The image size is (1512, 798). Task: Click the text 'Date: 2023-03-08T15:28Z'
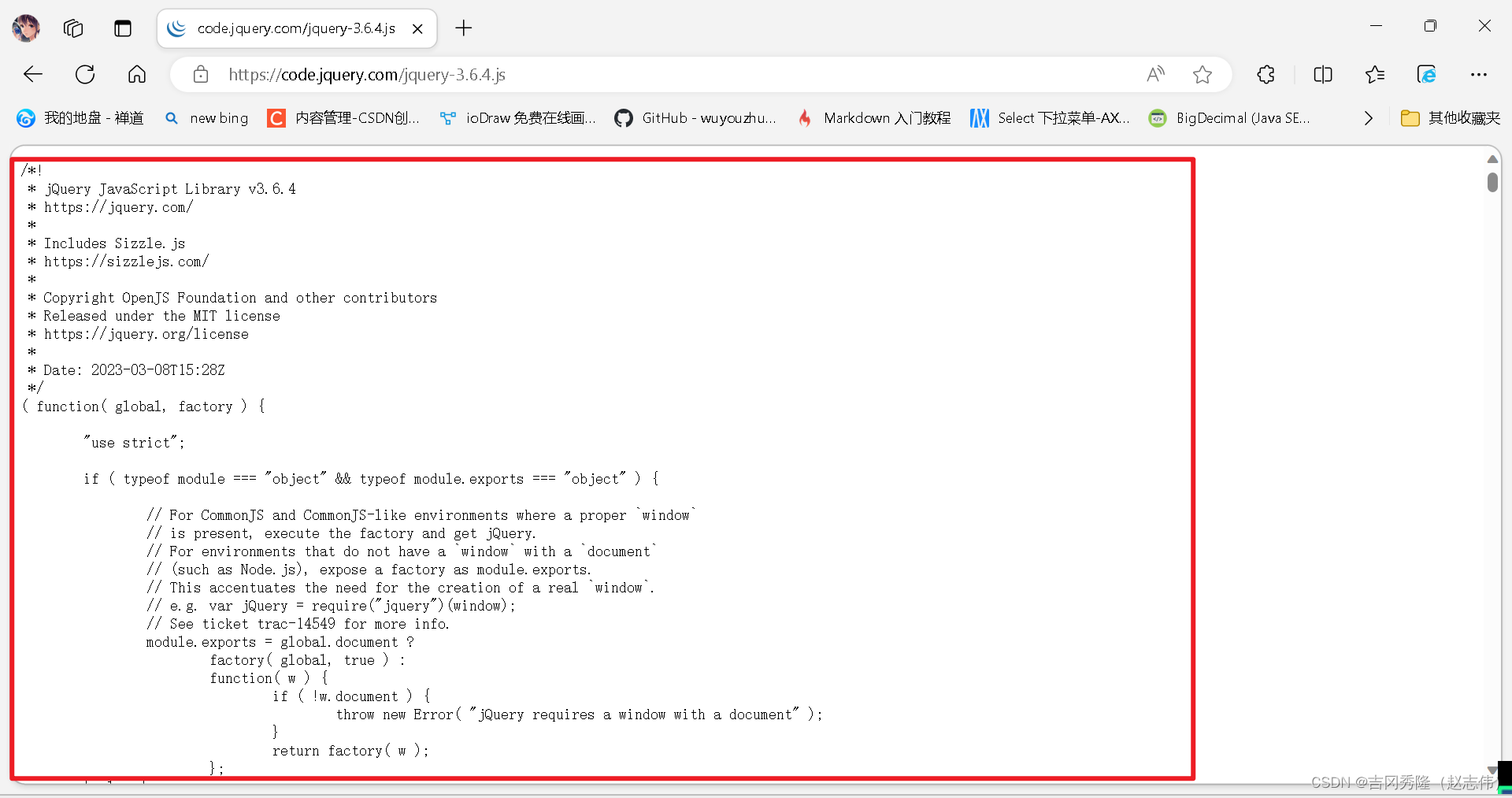(134, 370)
